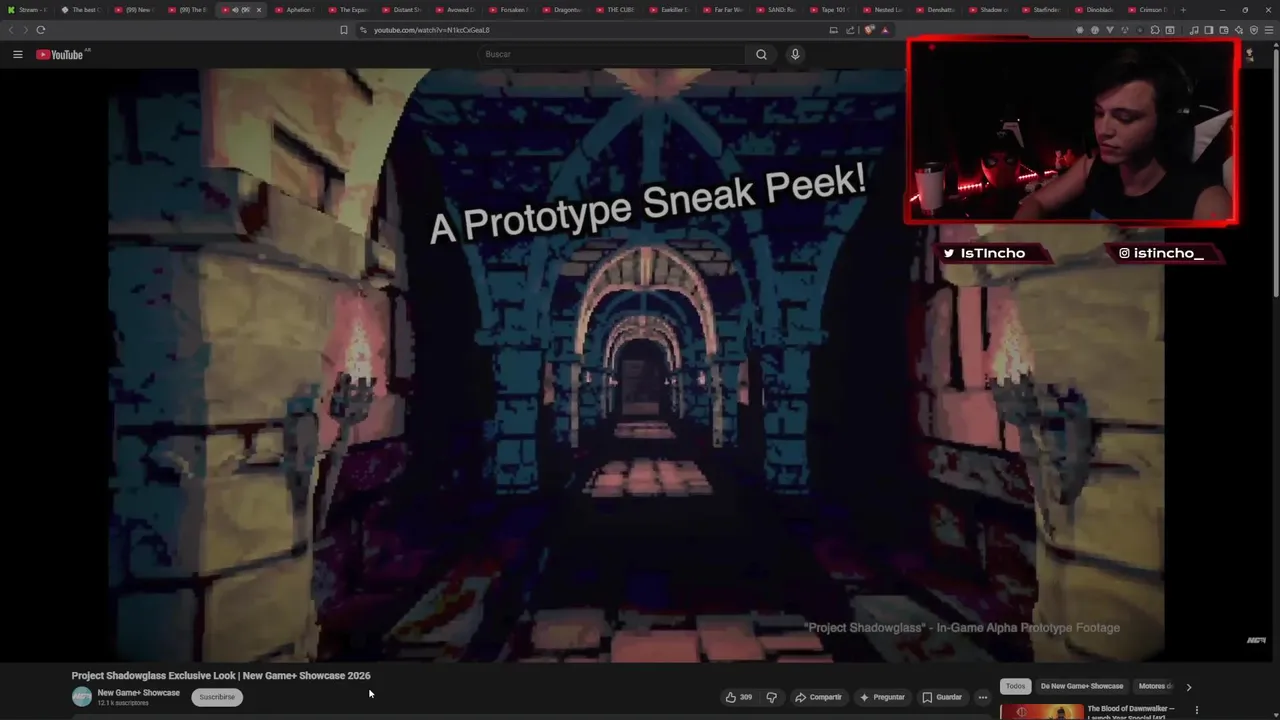
Task: Go forward with browser forward arrow
Action: click(25, 30)
